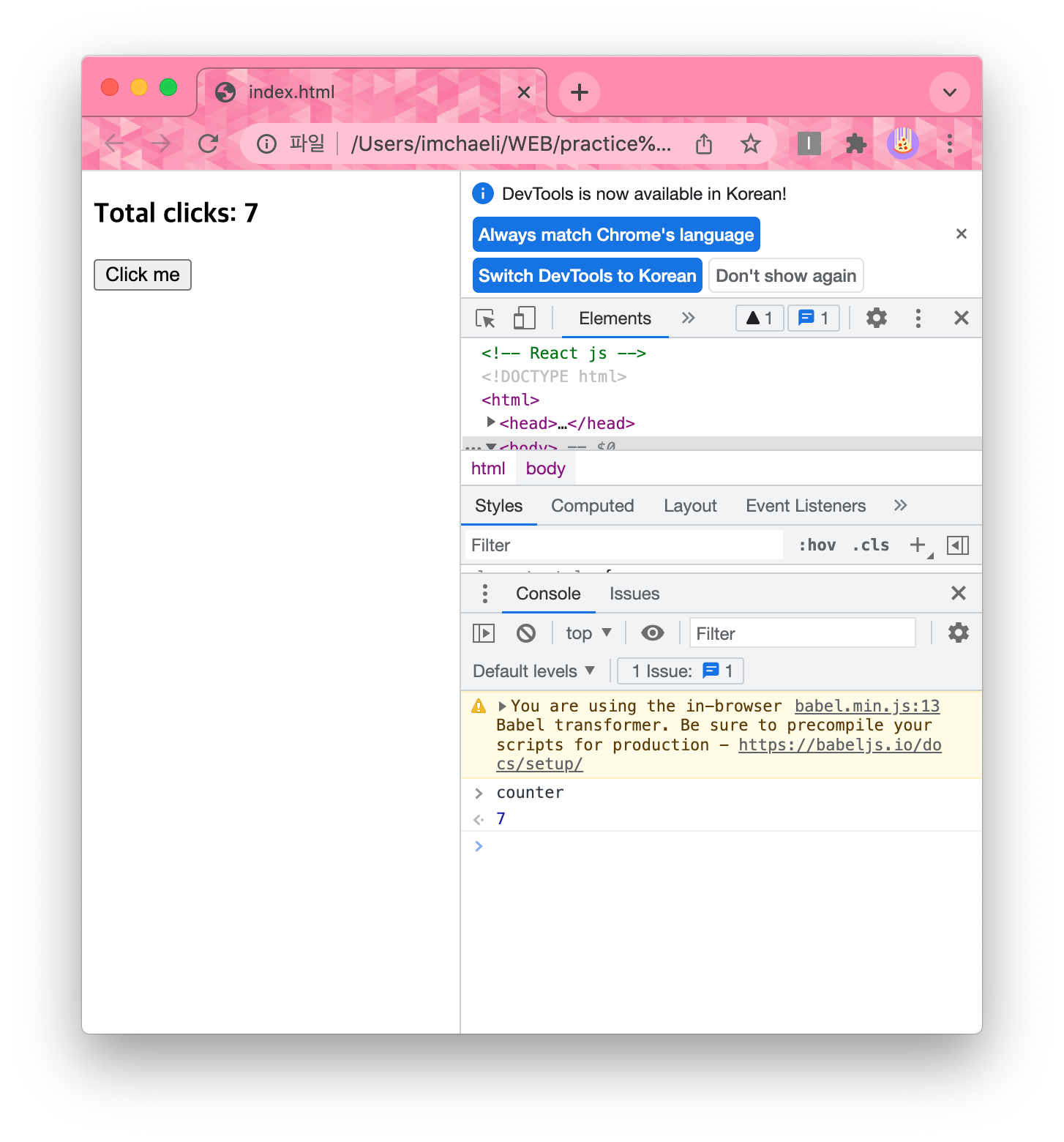Open the customize DevTools three-dot menu
Screen dimensions: 1064x1142
[918, 318]
